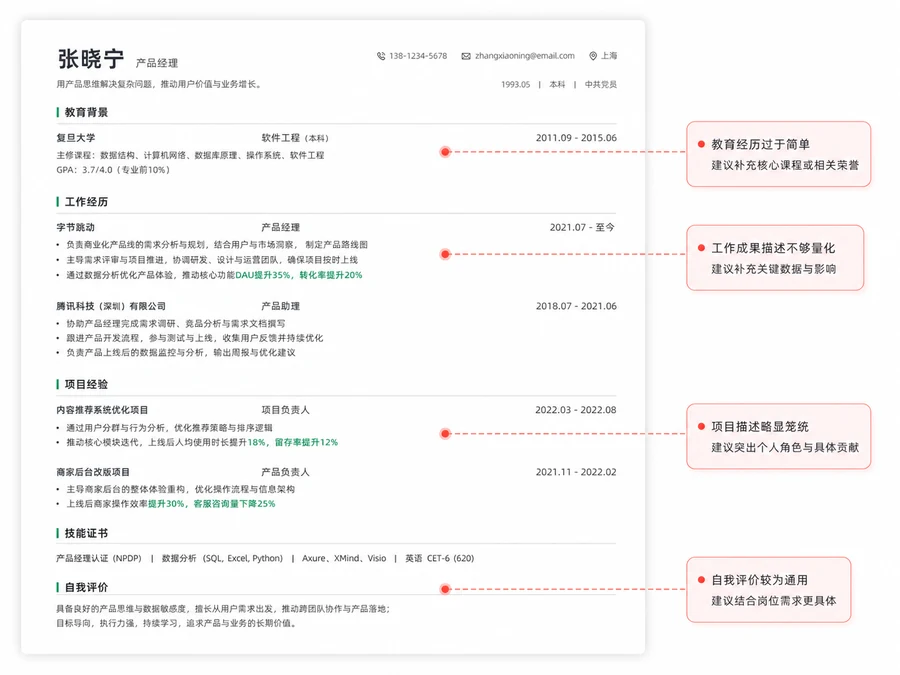Click the birth date 1993.05

515,84
